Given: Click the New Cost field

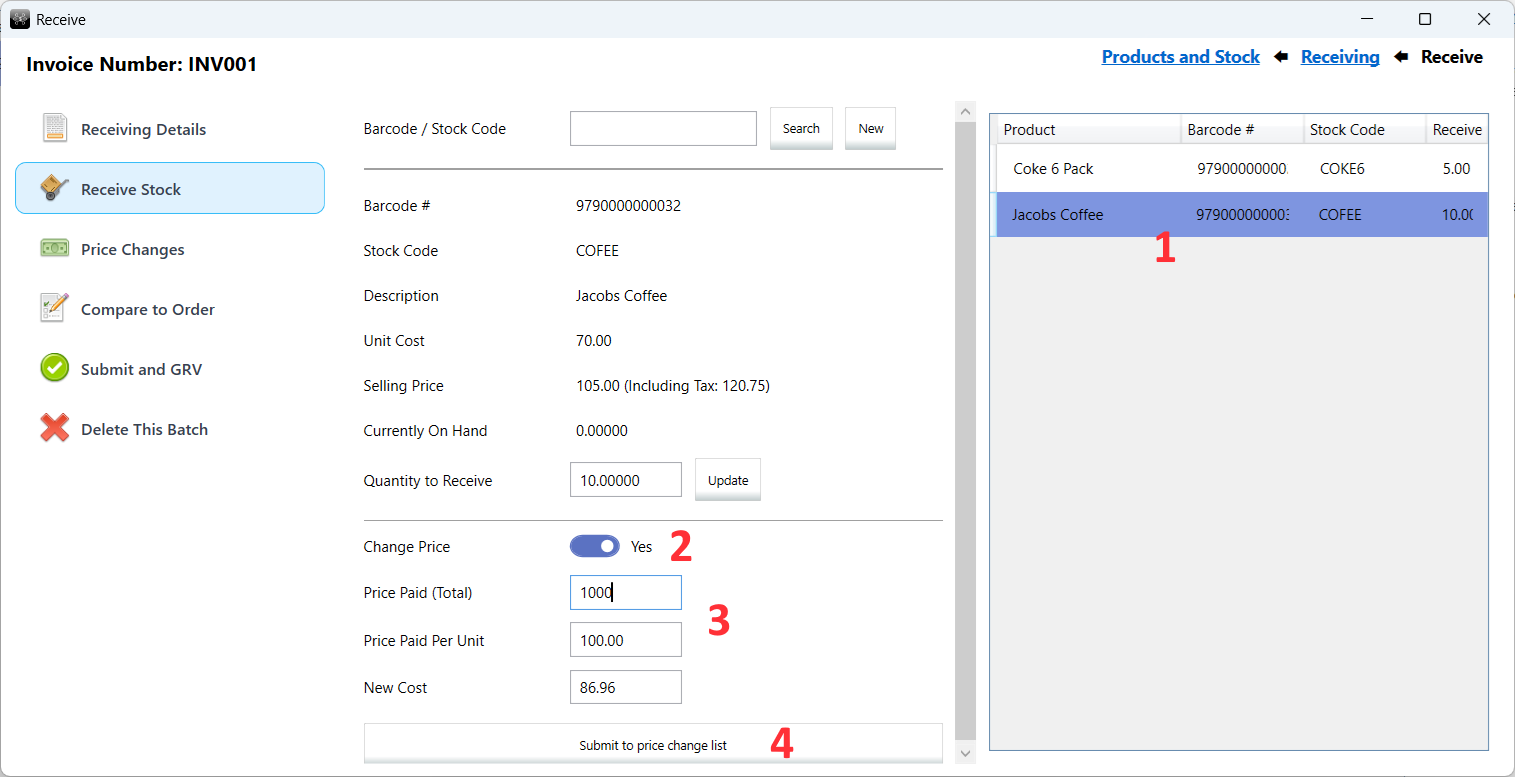Looking at the screenshot, I should [x=626, y=687].
